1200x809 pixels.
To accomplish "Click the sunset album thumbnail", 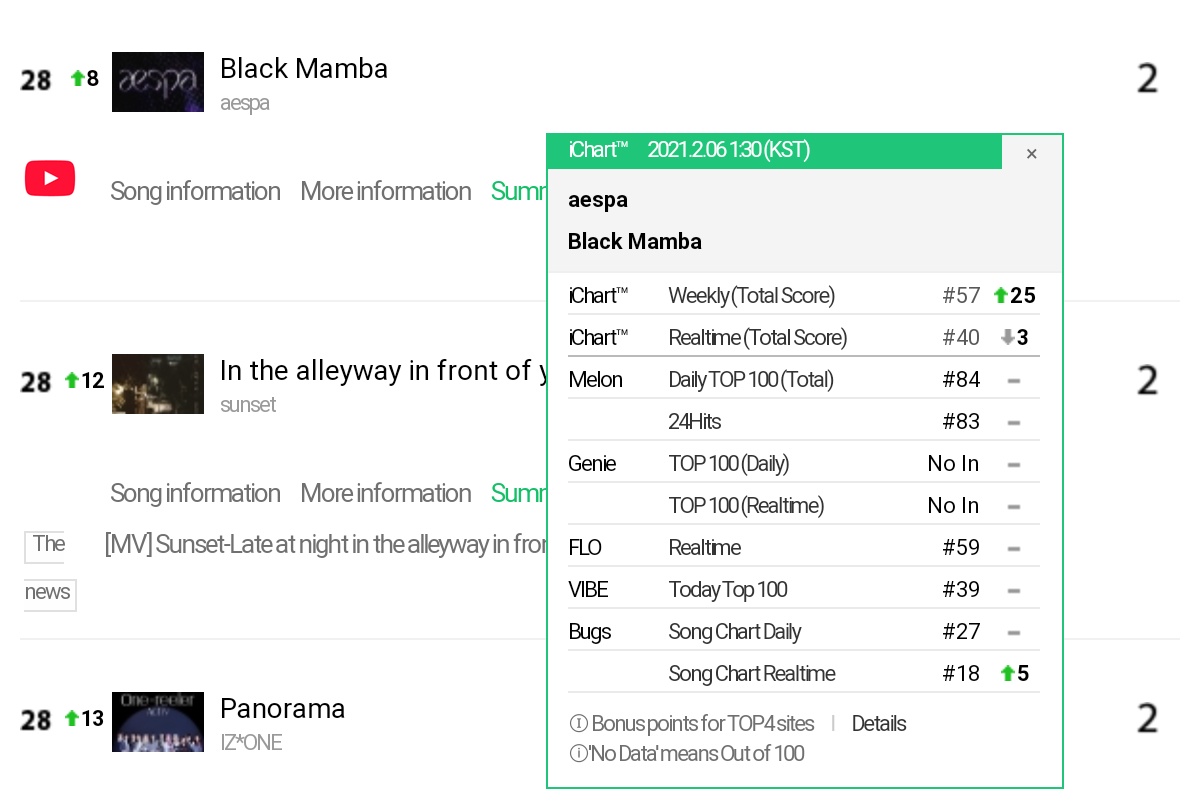I will (158, 384).
